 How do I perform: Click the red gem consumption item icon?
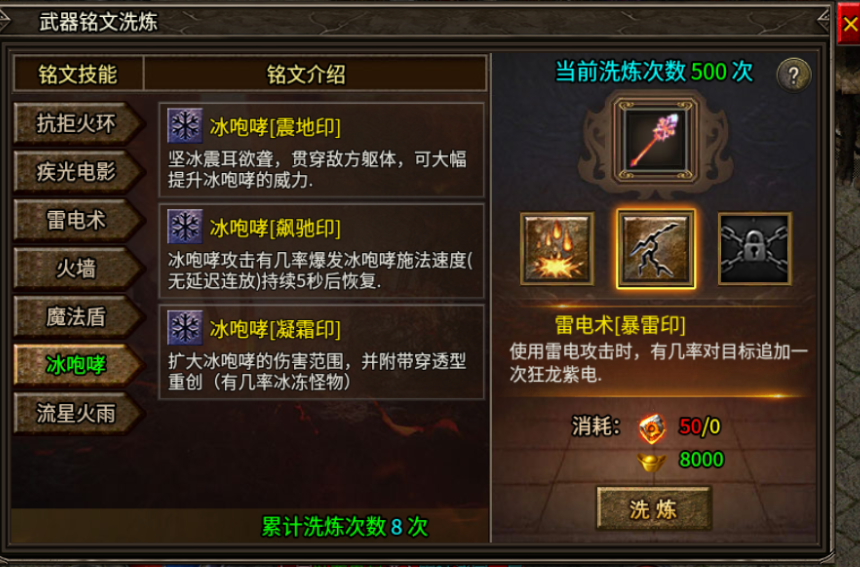(x=652, y=428)
